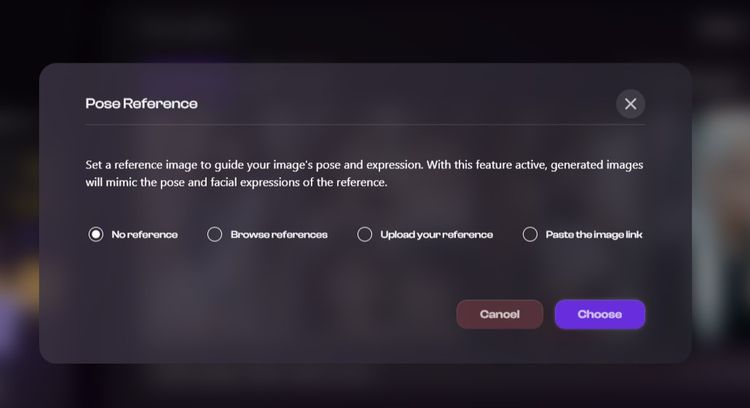Click the "will mimic the pose" description line
Viewport: 750px width, 408px height.
pyautogui.click(x=236, y=183)
